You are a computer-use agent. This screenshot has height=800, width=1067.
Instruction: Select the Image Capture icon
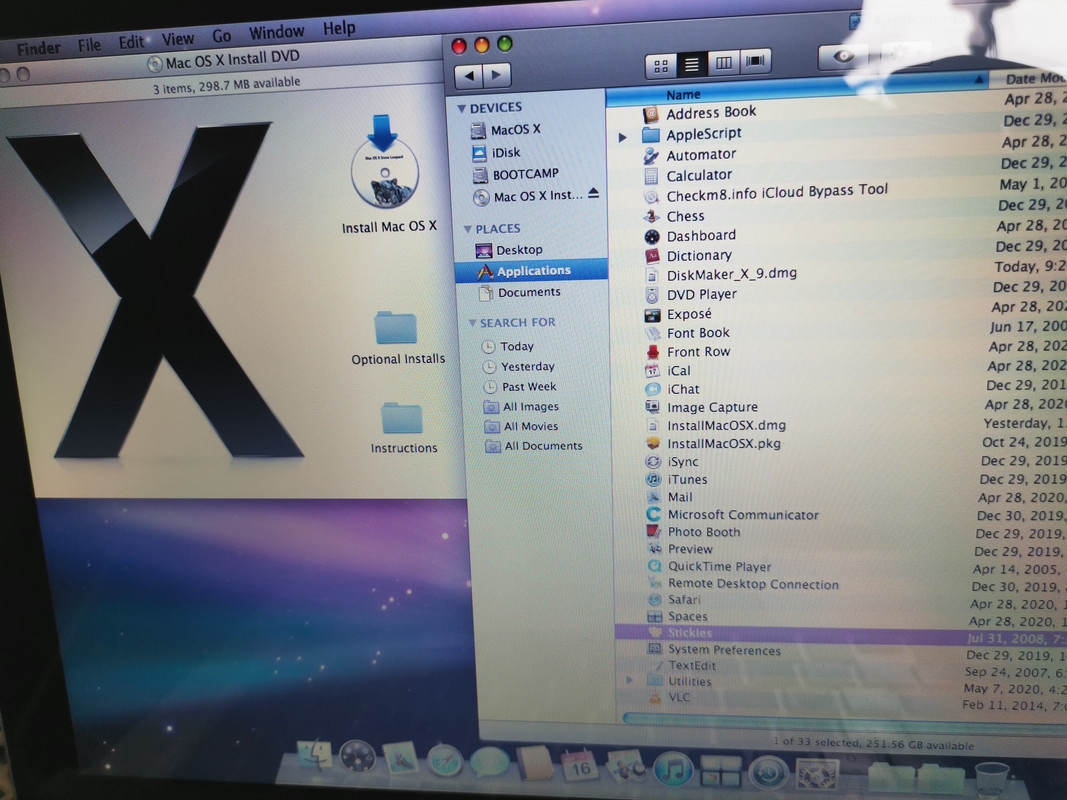(x=653, y=407)
